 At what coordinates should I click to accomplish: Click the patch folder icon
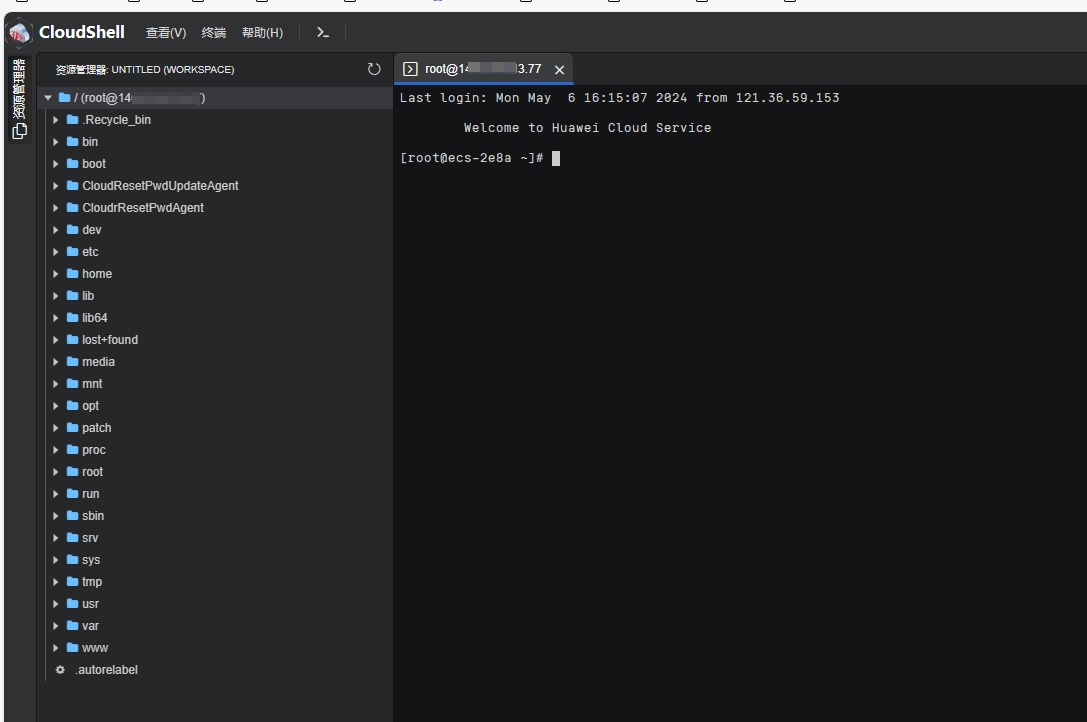(x=72, y=427)
